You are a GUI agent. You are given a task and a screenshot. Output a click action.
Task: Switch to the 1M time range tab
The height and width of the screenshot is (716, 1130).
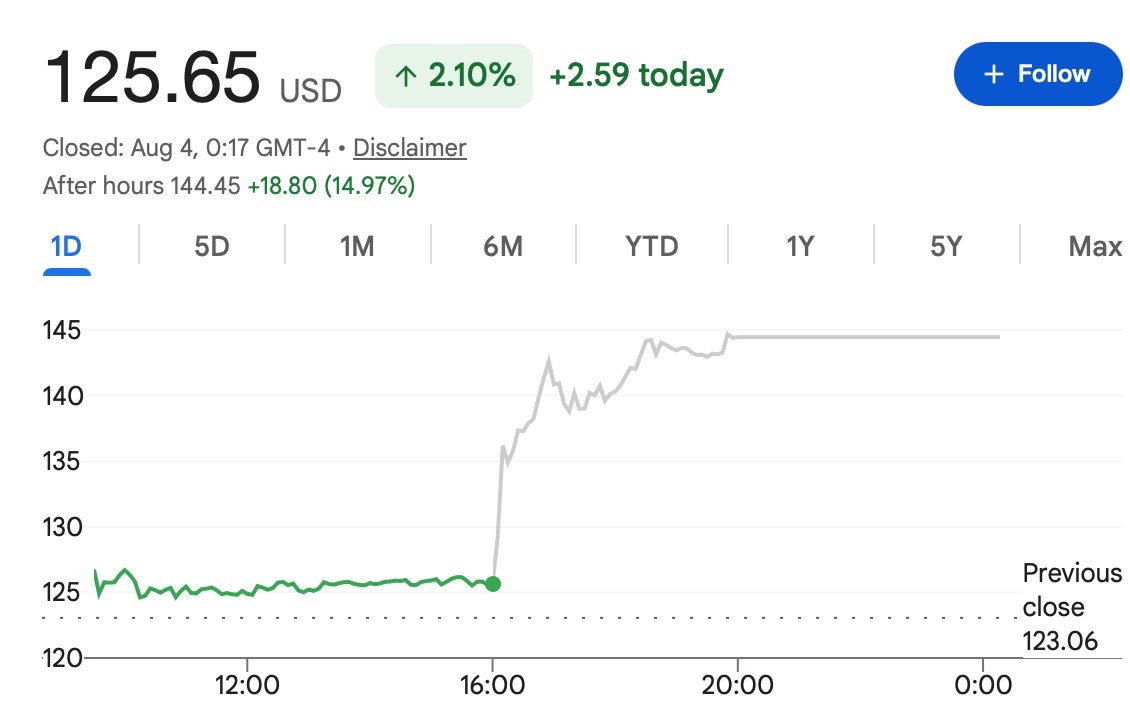pos(357,247)
